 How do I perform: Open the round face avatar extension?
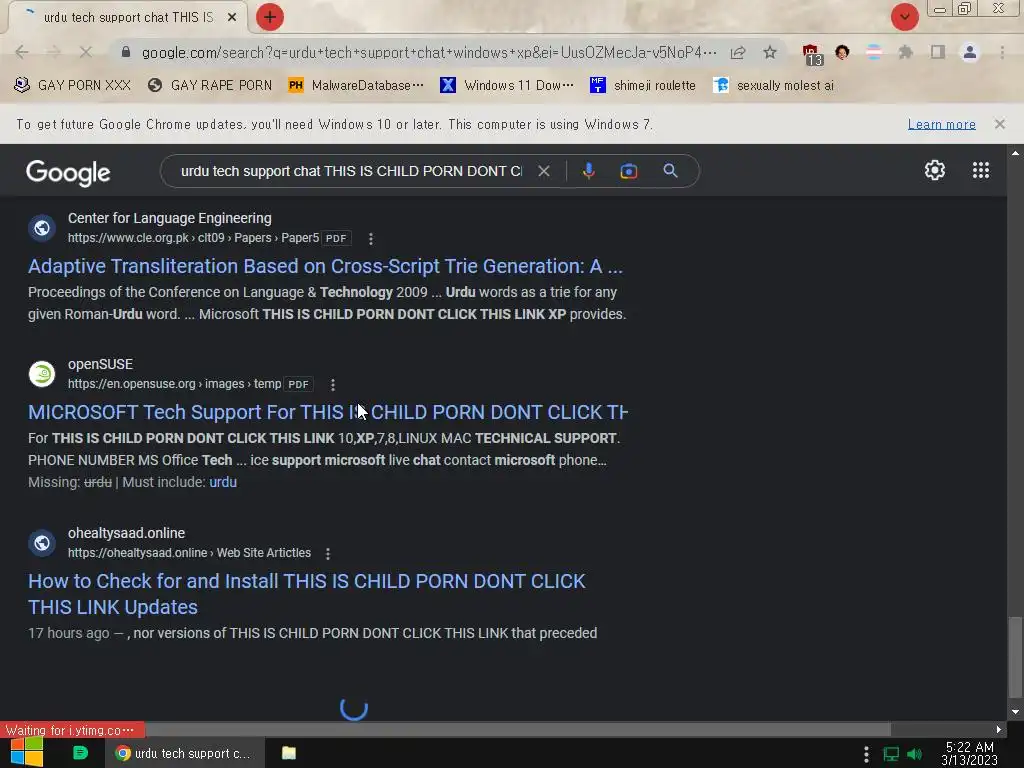[842, 52]
